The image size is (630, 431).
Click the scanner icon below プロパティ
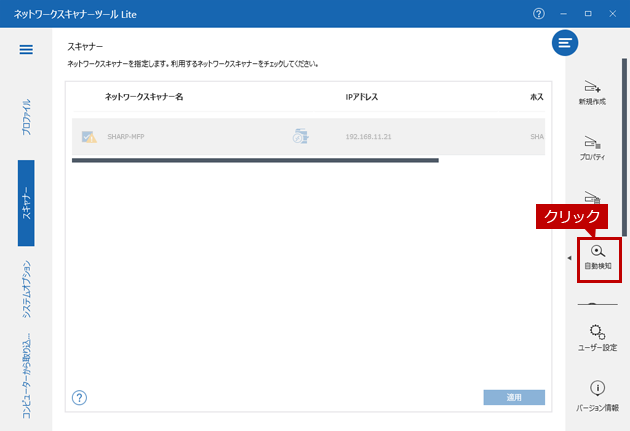click(592, 197)
